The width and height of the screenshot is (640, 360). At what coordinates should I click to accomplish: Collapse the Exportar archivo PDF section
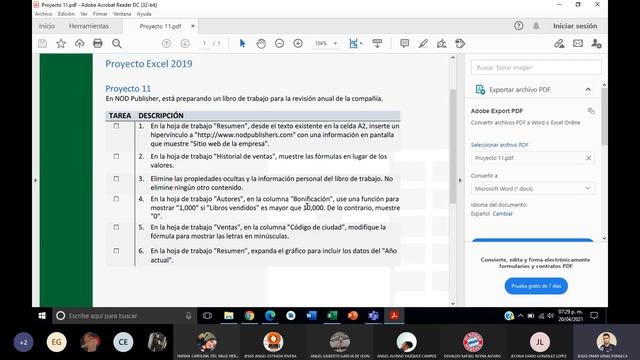pyautogui.click(x=588, y=89)
